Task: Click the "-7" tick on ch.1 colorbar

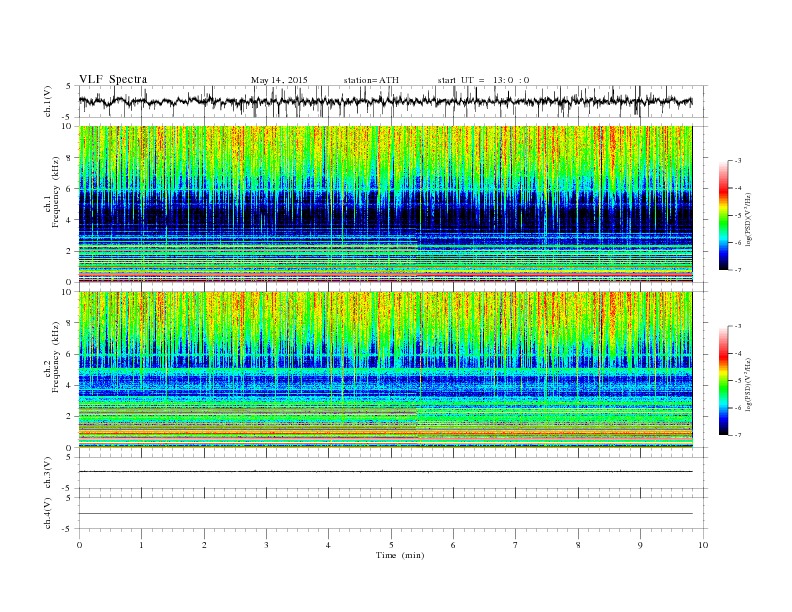Action: pyautogui.click(x=737, y=270)
